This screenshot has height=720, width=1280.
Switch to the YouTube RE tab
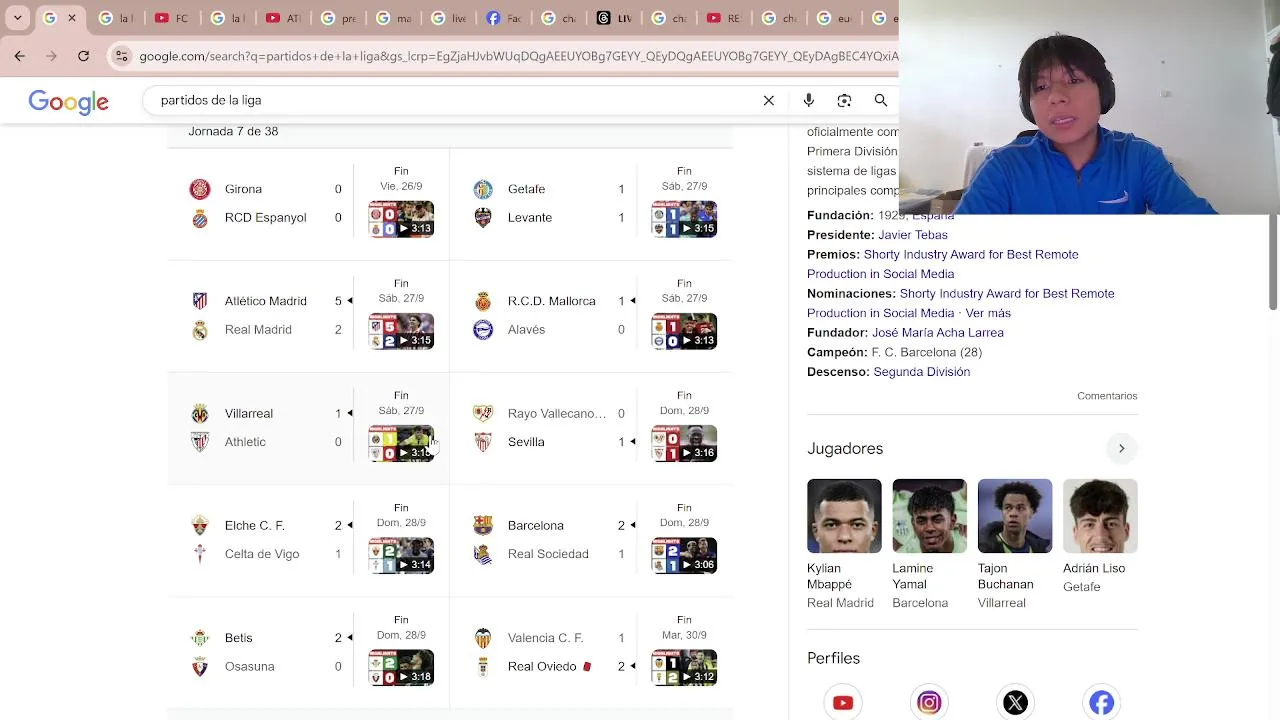(x=723, y=18)
